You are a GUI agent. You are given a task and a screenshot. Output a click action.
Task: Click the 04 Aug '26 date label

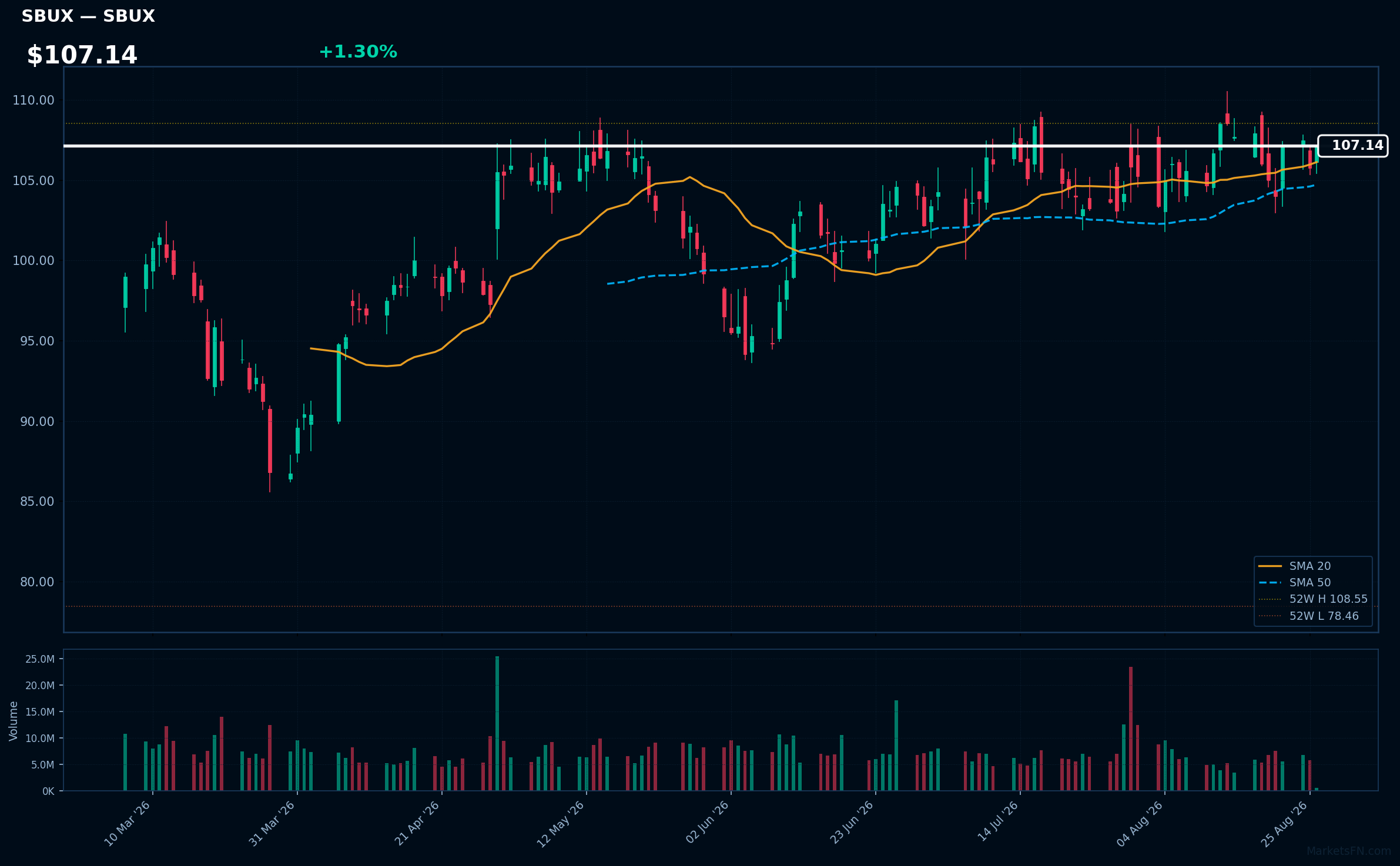[1140, 824]
